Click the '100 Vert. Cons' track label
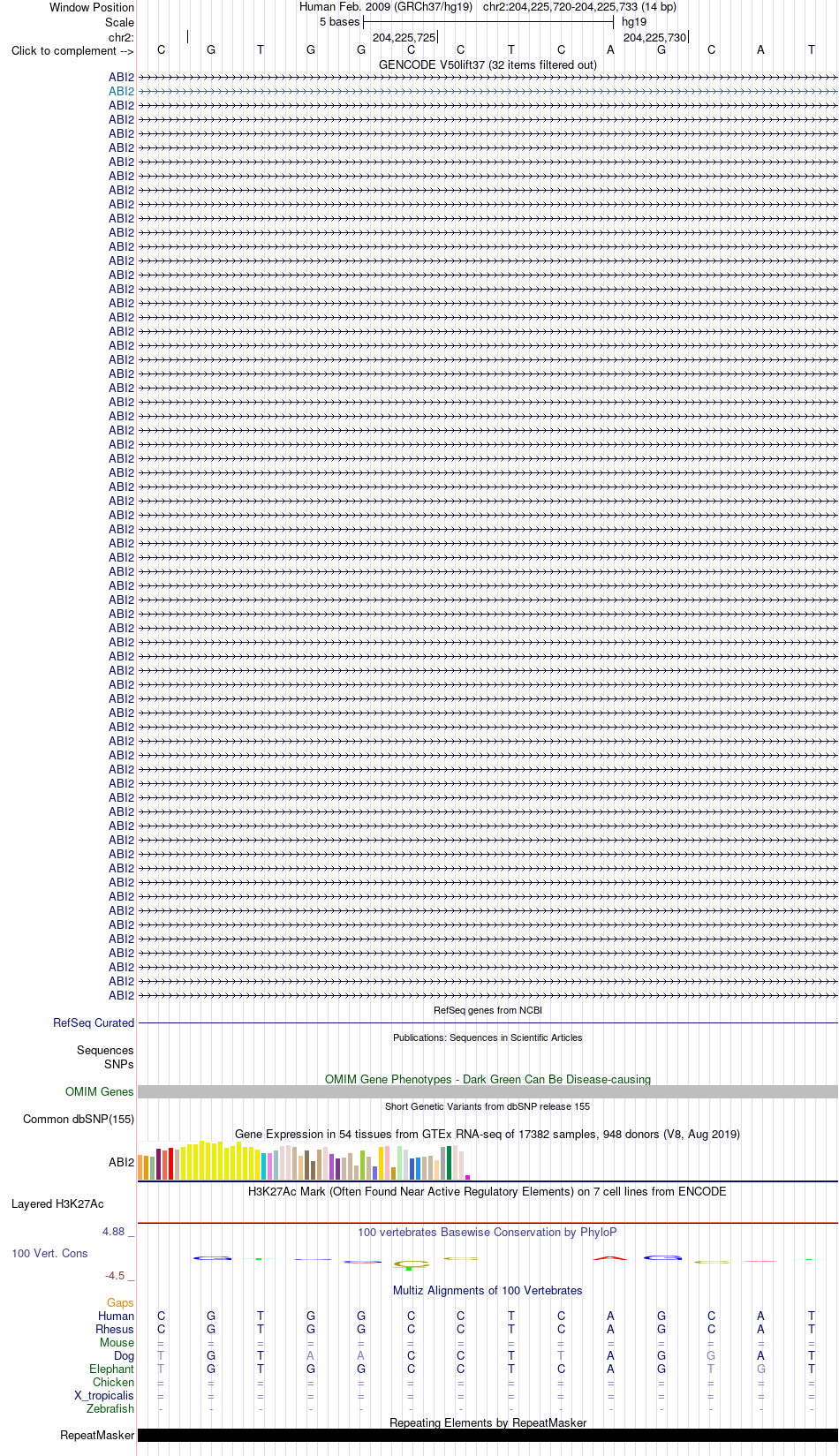The image size is (839, 1456). pos(49,1253)
